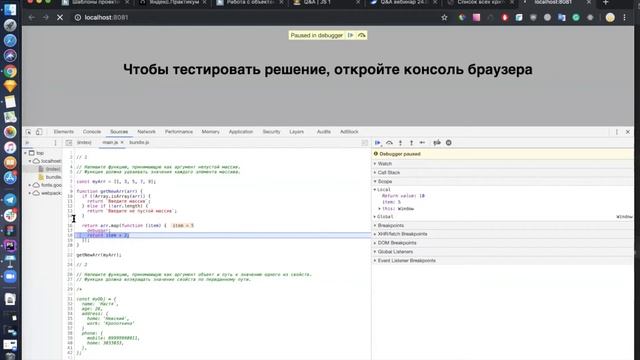The height and width of the screenshot is (360, 640).
Task: Open Chrome profile avatar
Action: pos(610,18)
